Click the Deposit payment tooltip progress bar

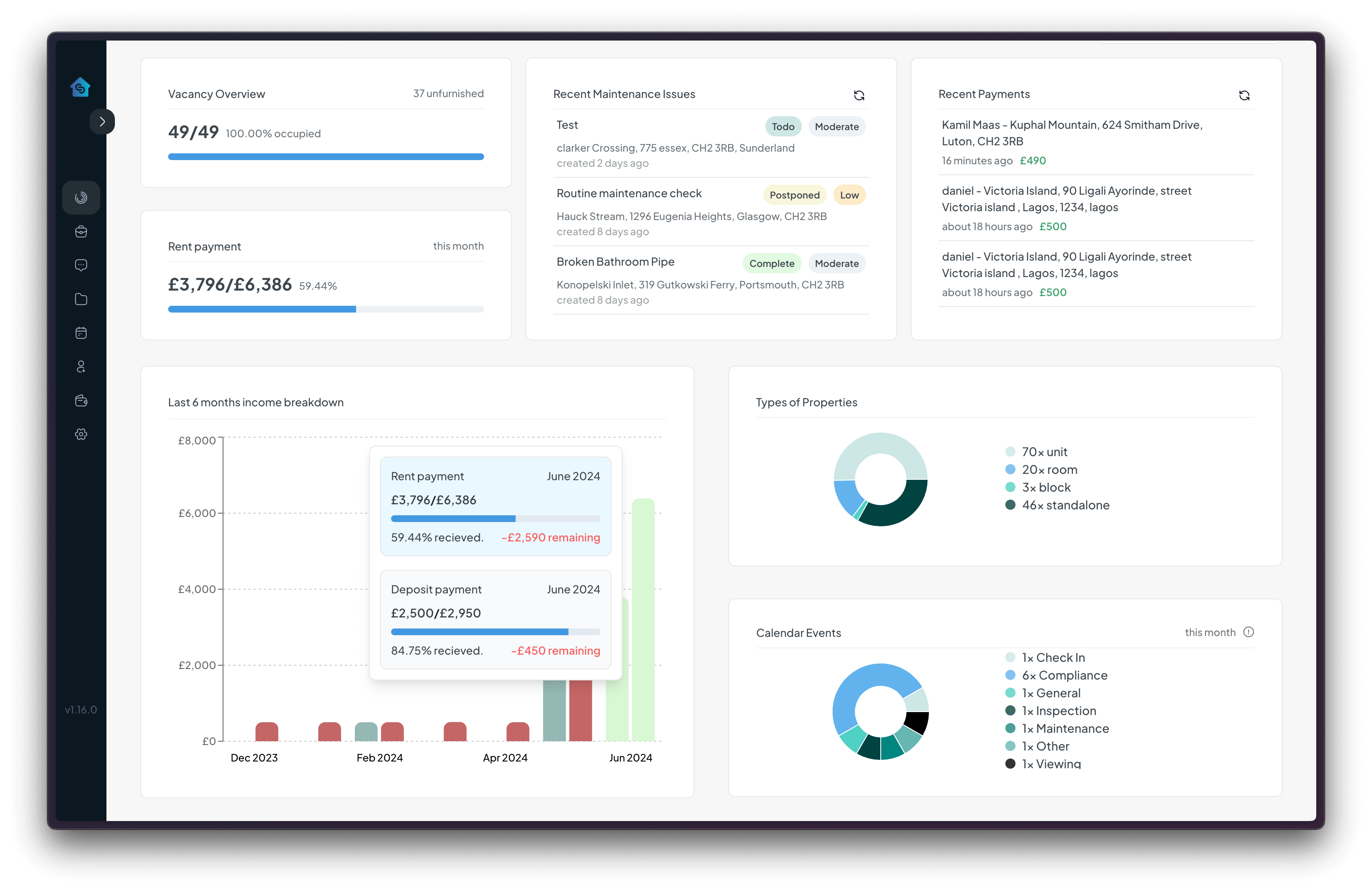coord(495,632)
